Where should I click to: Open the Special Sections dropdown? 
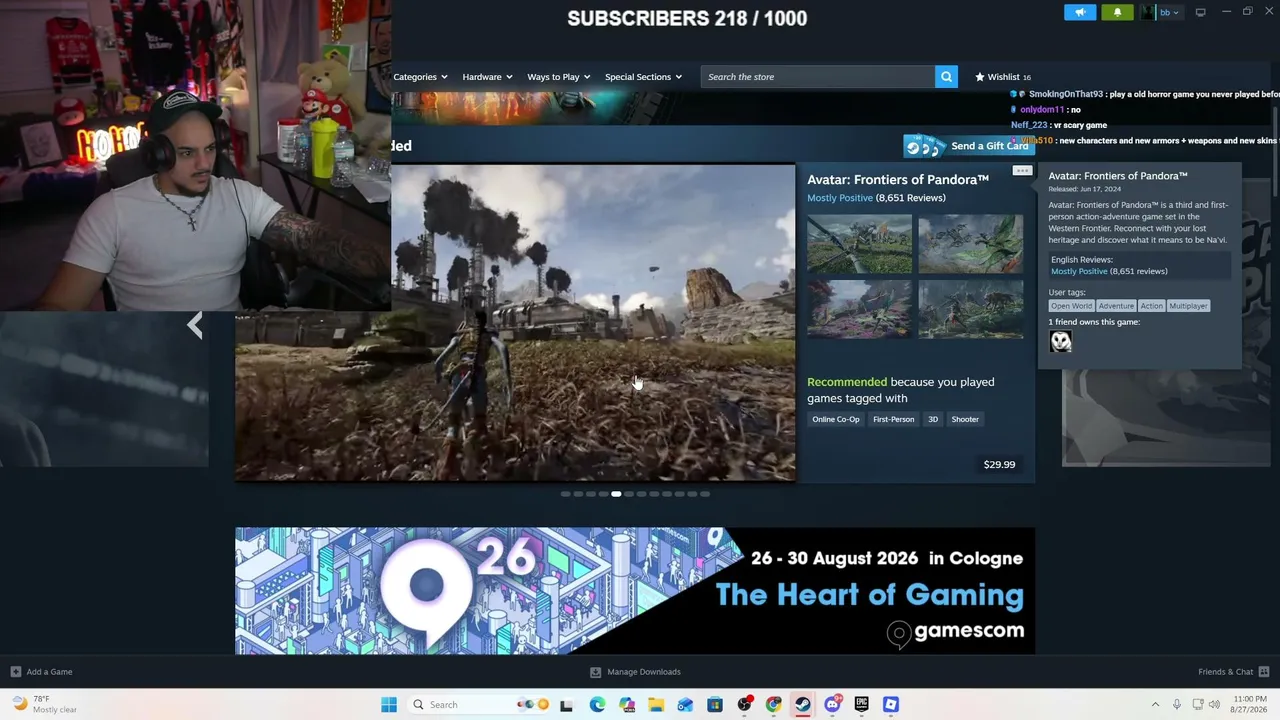(x=643, y=77)
